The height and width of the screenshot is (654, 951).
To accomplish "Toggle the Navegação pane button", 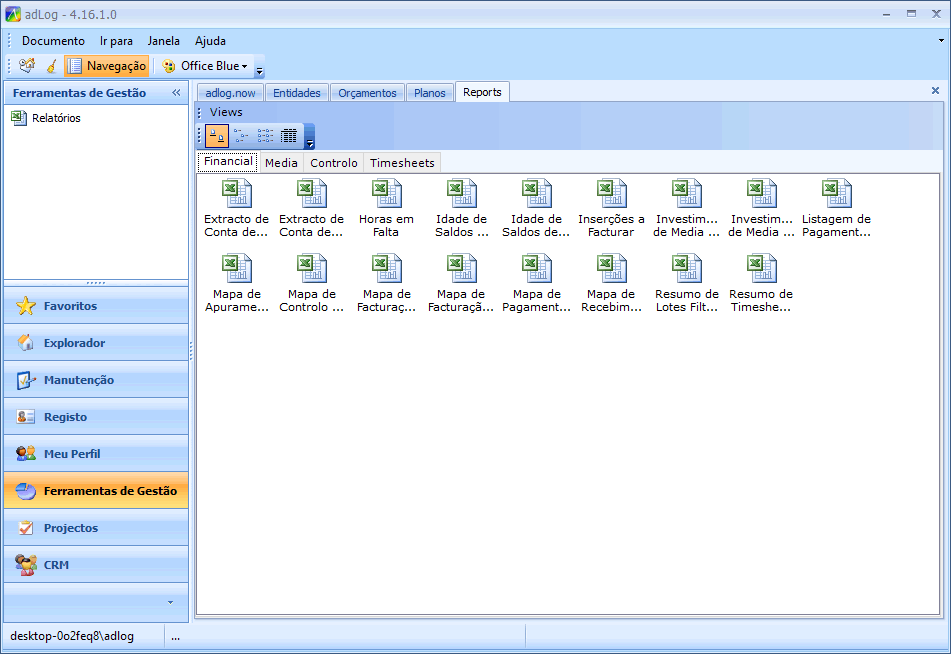I will coord(106,66).
